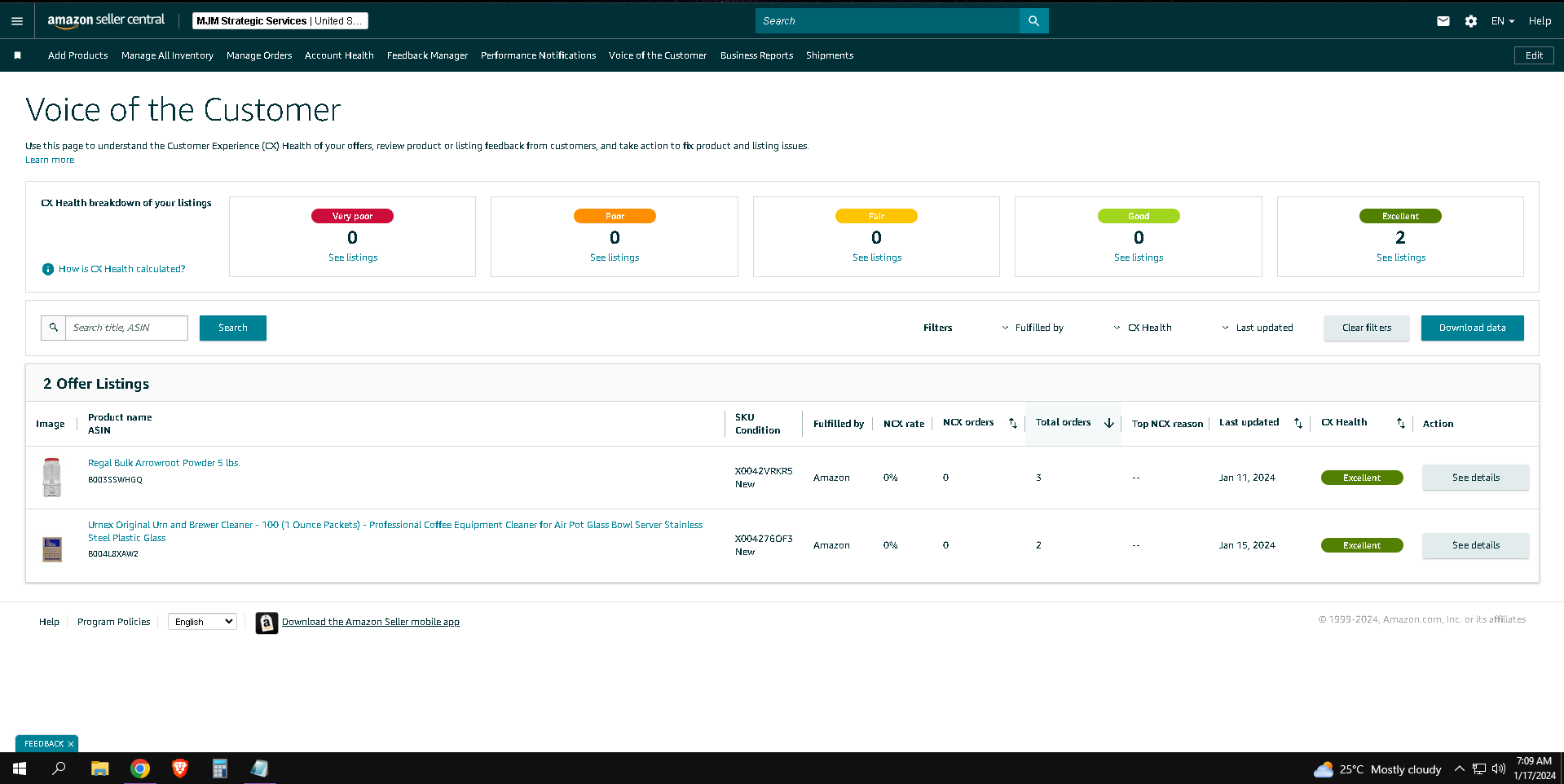1564x784 pixels.
Task: Click the info icon beside CX Health calculated
Action: 48,269
